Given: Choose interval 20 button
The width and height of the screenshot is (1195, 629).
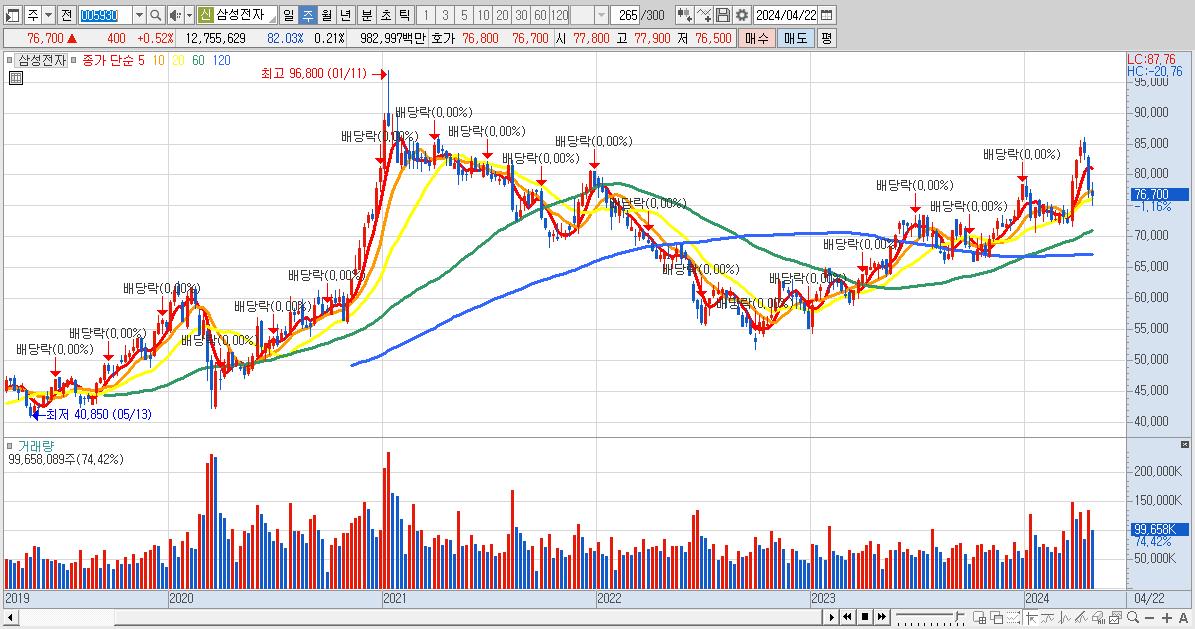Looking at the screenshot, I should [x=502, y=14].
